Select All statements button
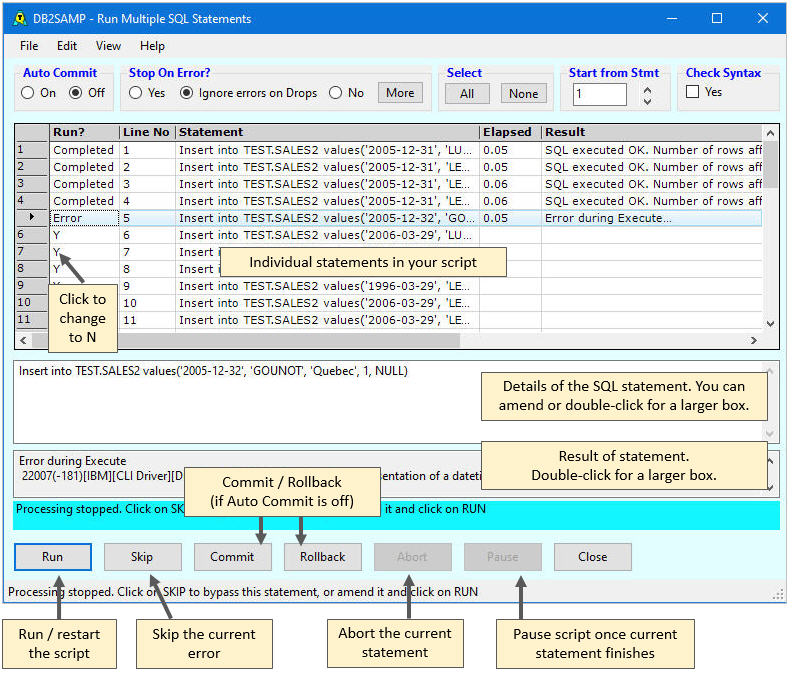Image resolution: width=792 pixels, height=673 pixels. coord(467,93)
